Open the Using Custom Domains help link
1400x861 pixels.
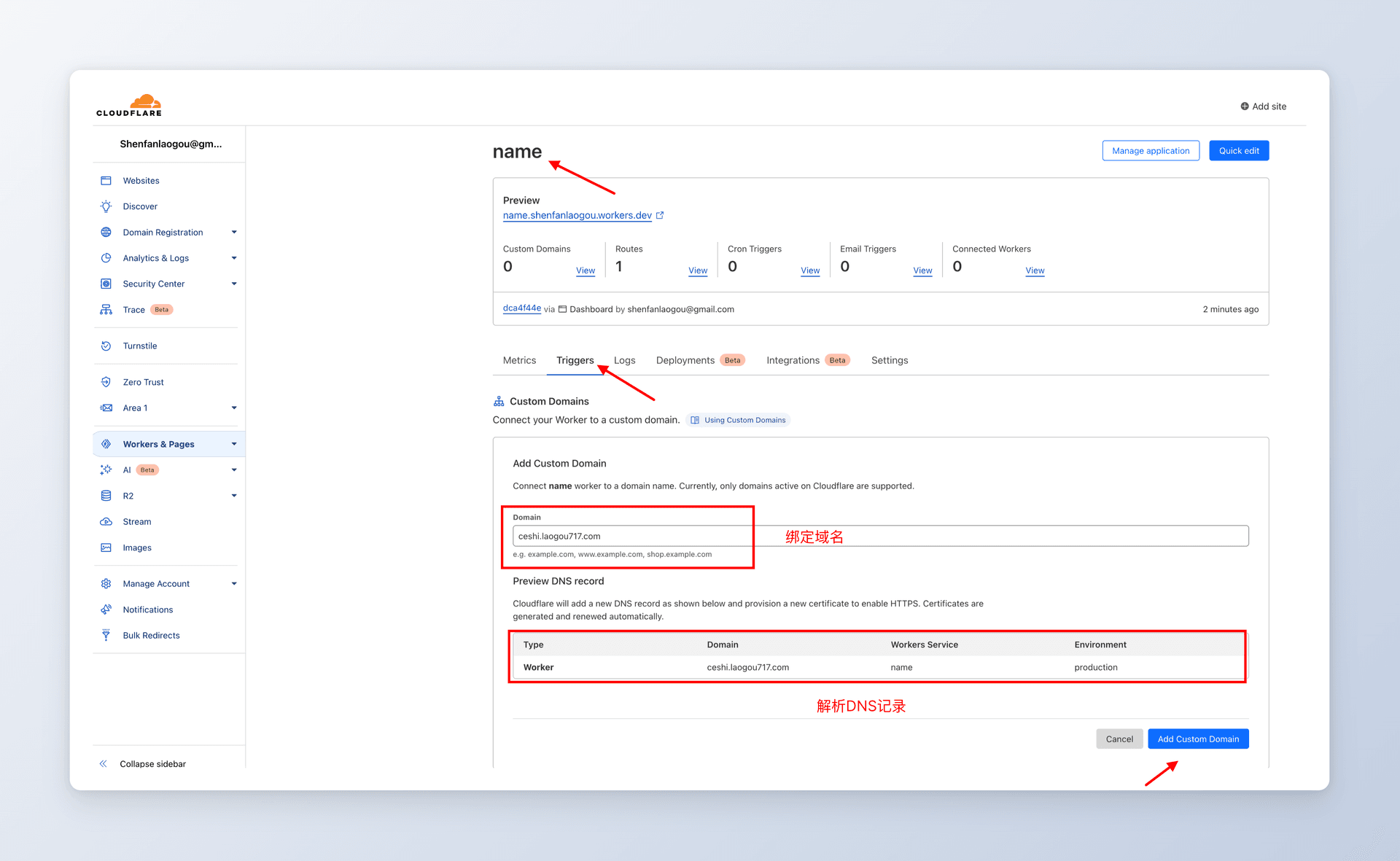click(738, 420)
